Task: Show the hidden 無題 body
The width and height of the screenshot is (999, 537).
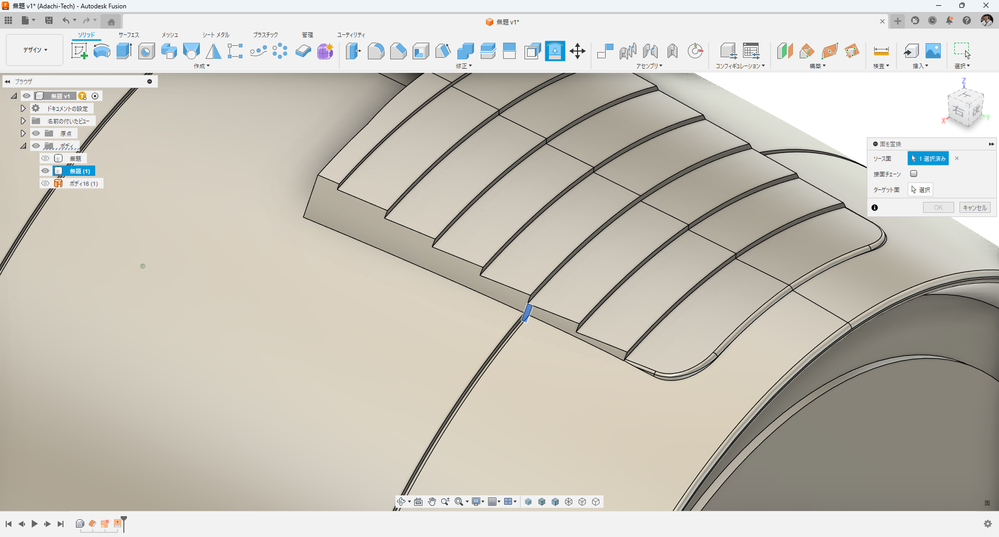Action: point(45,158)
